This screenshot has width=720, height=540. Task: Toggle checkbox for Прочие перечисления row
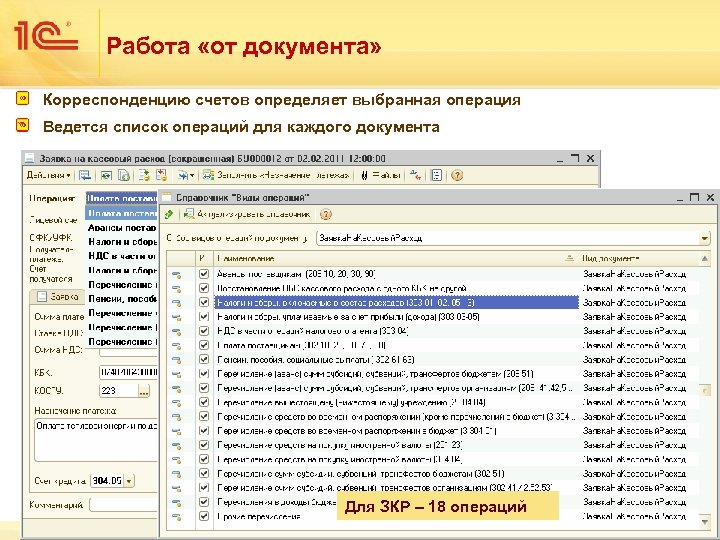click(204, 516)
